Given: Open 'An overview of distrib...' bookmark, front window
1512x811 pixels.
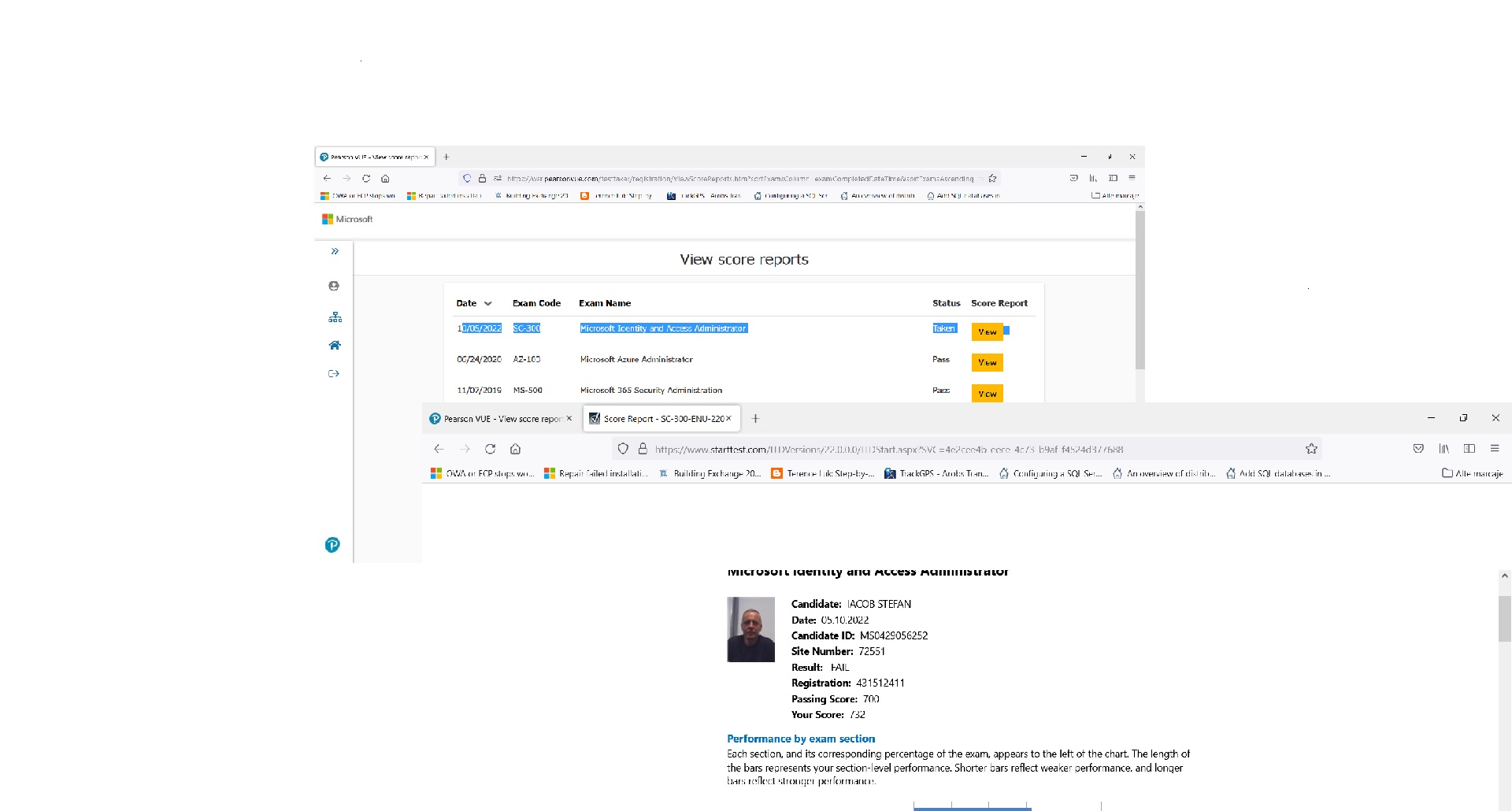Looking at the screenshot, I should tap(1163, 473).
